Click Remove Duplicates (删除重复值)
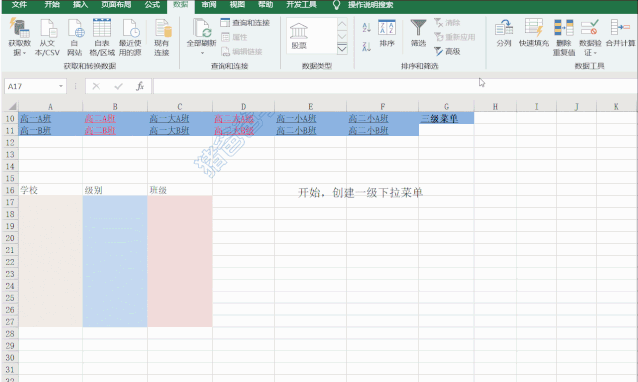This screenshot has width=638, height=382. click(x=564, y=37)
